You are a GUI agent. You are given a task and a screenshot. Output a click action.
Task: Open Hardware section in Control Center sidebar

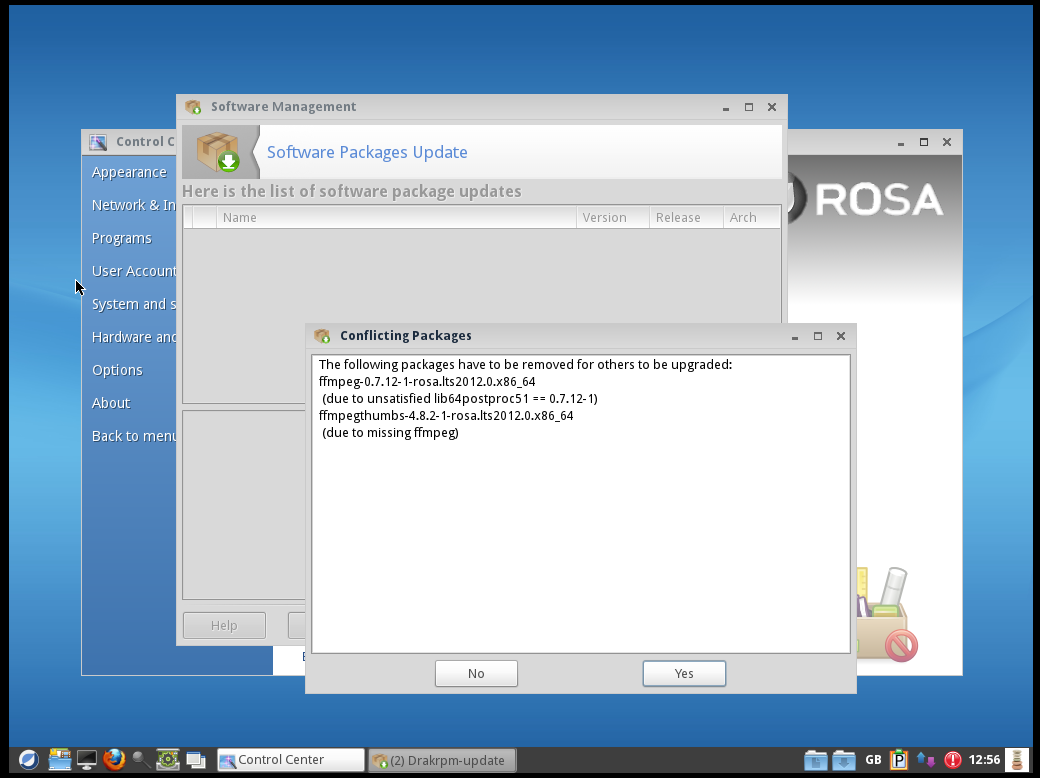(133, 337)
